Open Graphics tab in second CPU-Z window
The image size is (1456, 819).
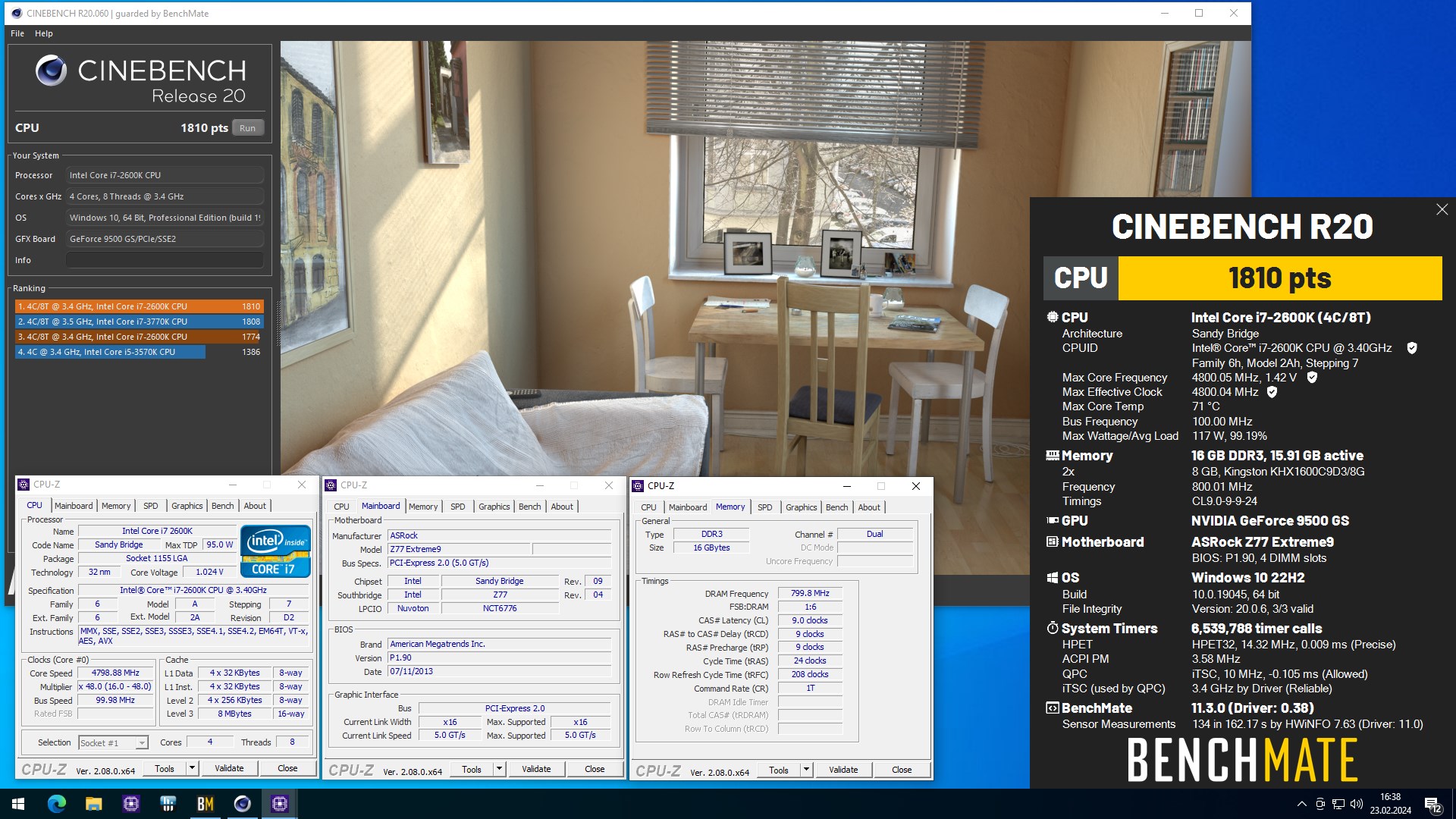click(x=494, y=507)
